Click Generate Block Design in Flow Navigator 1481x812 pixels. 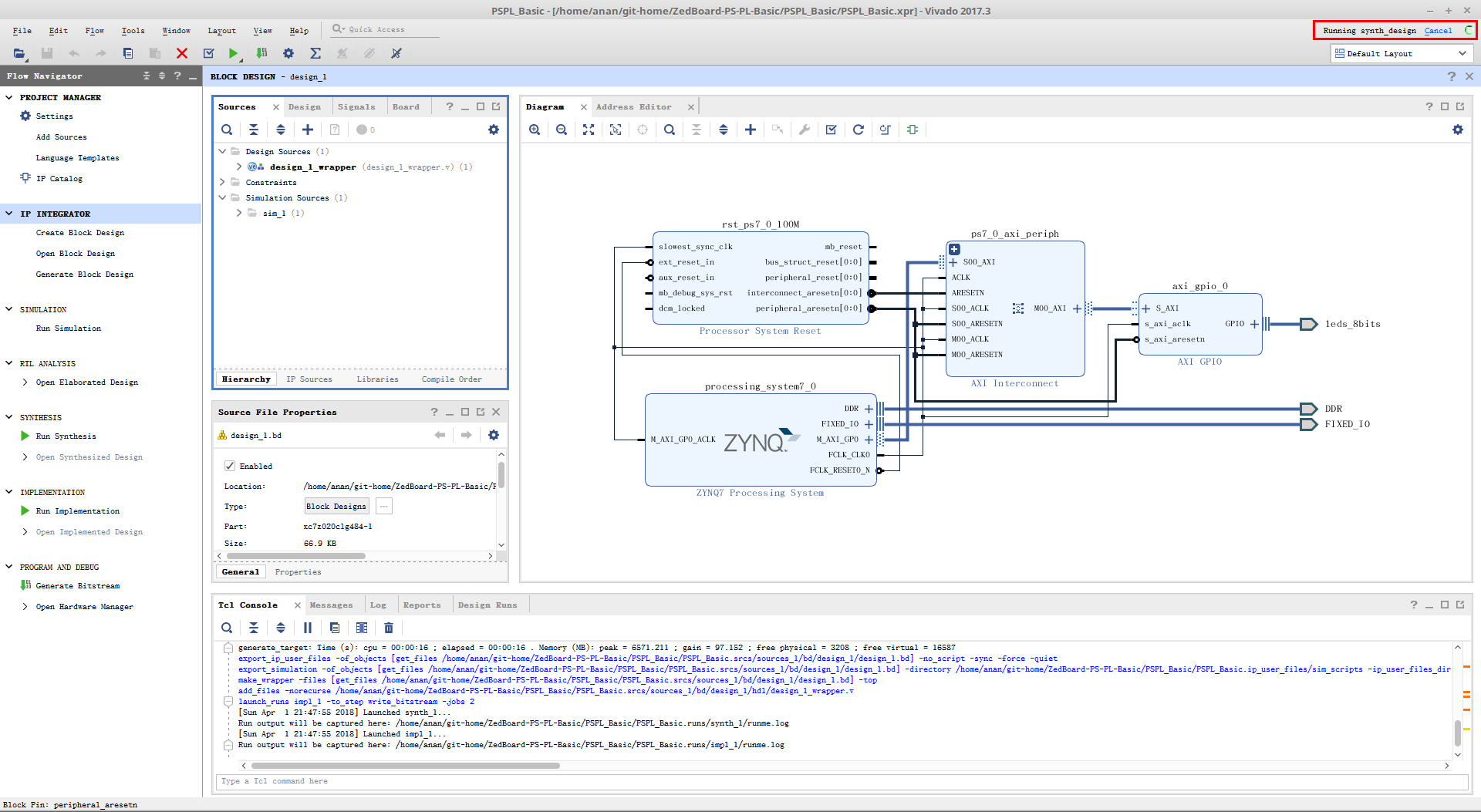click(85, 275)
